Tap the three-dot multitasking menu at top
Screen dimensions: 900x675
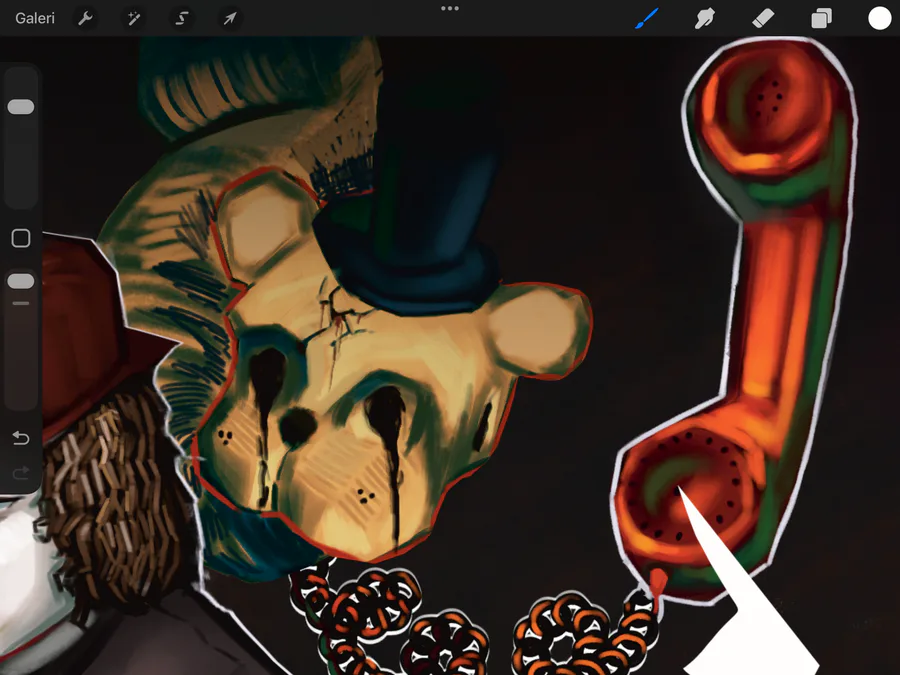(450, 9)
